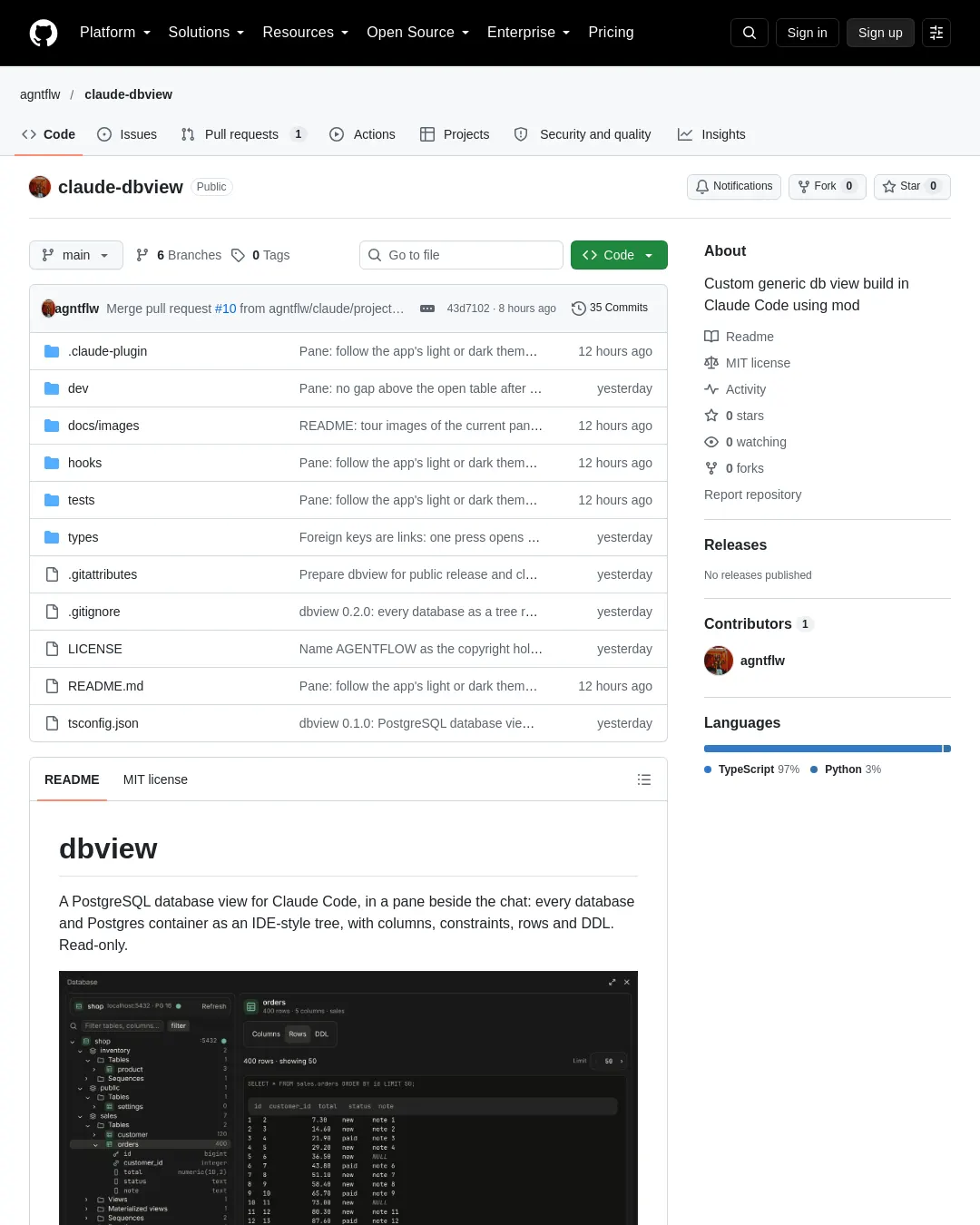The height and width of the screenshot is (1225, 980).
Task: Open the 0 Tags link
Action: coord(260,255)
